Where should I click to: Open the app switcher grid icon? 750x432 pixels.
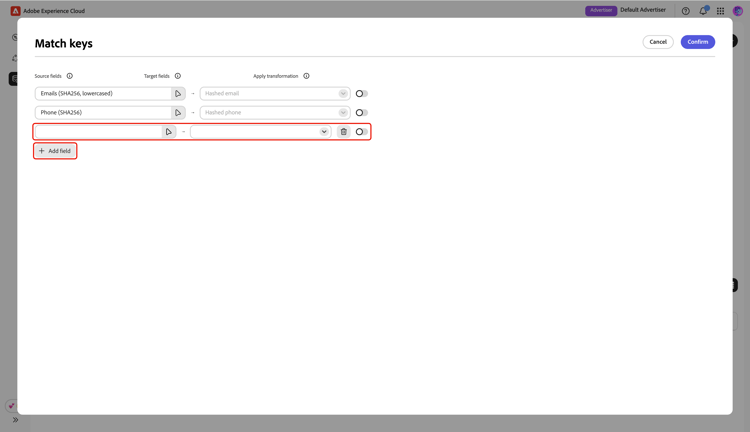[x=720, y=11]
